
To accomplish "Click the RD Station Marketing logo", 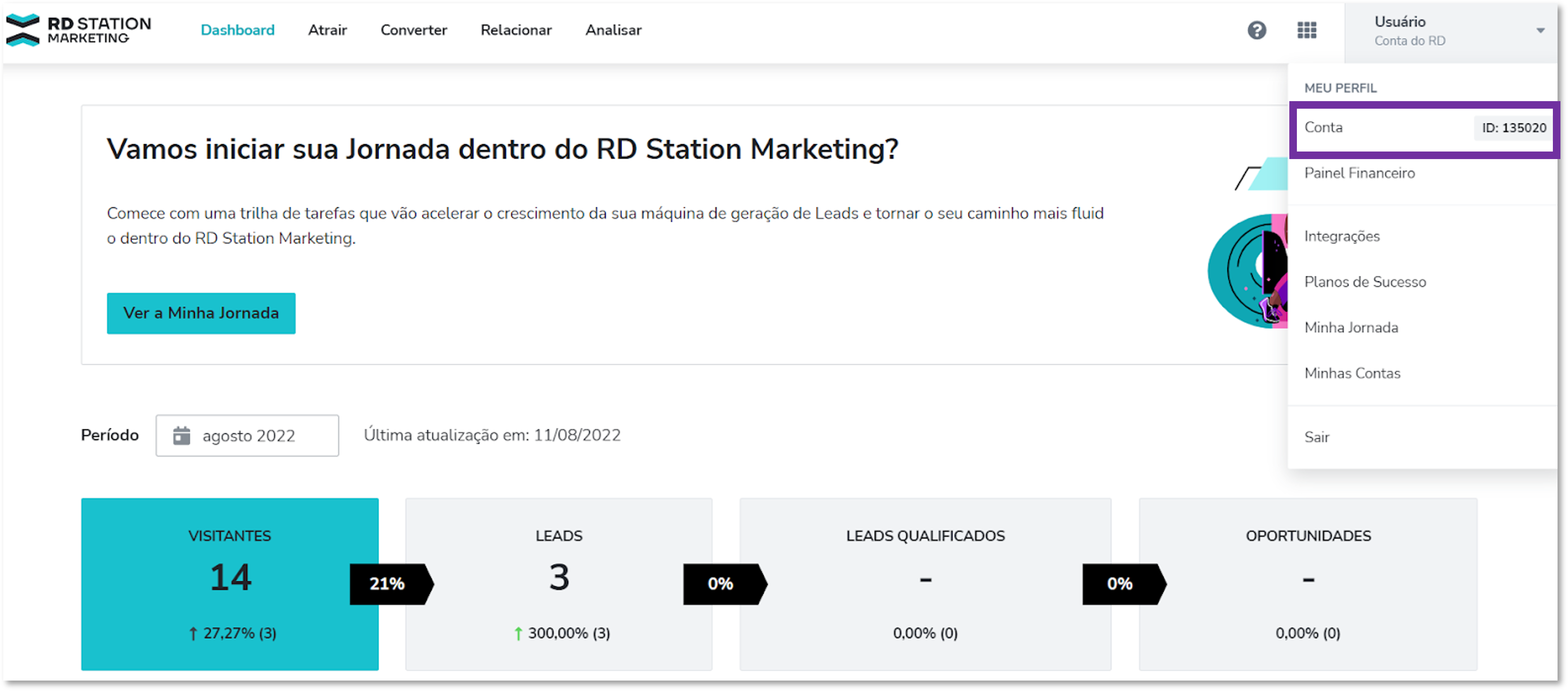I will tap(78, 30).
